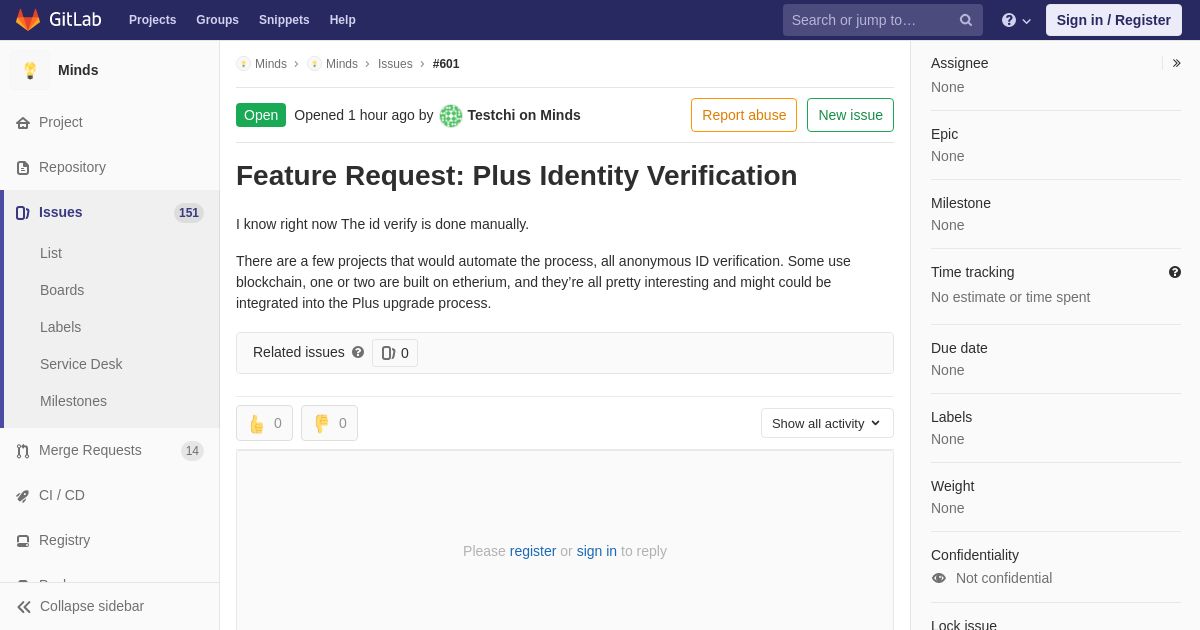Collapse the sidebar using chevron icon
The width and height of the screenshot is (1200, 630).
(x=24, y=607)
